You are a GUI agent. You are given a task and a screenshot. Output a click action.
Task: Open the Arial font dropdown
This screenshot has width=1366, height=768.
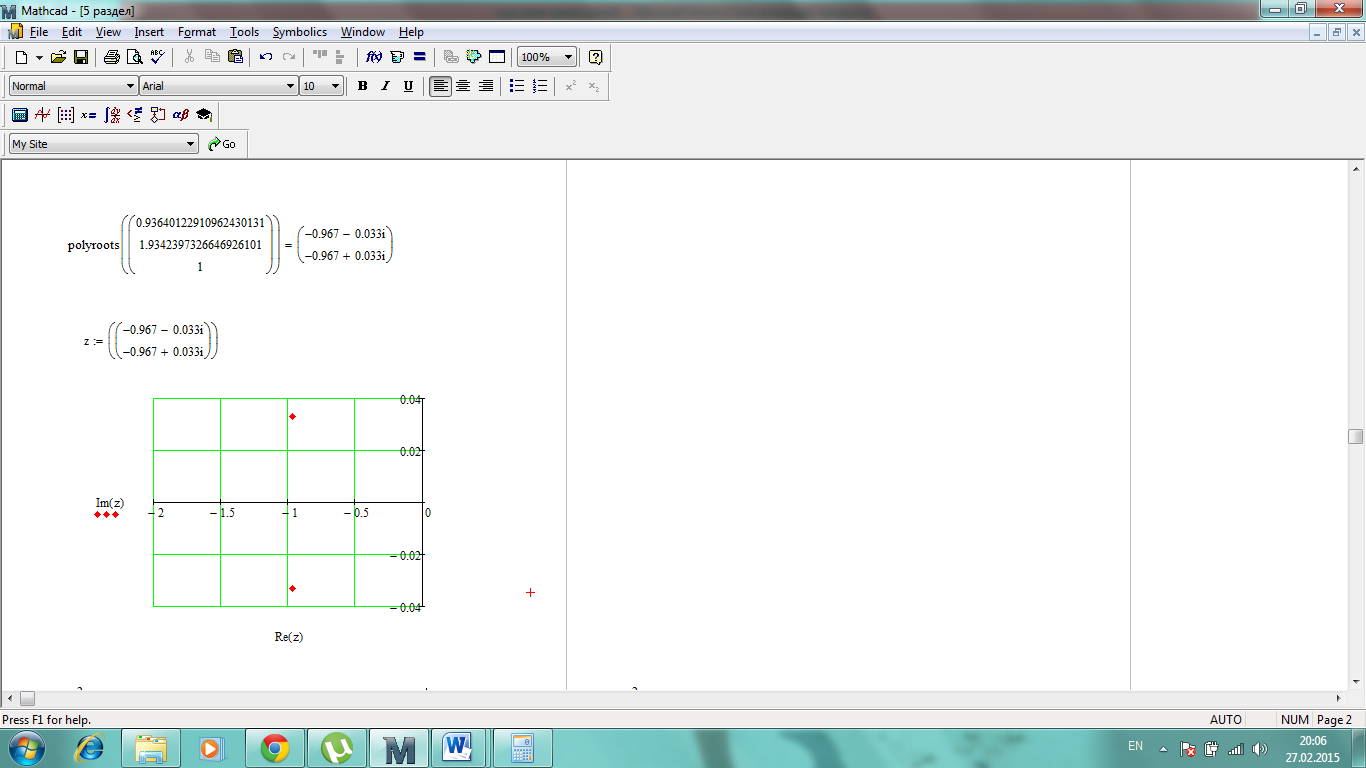pos(290,86)
